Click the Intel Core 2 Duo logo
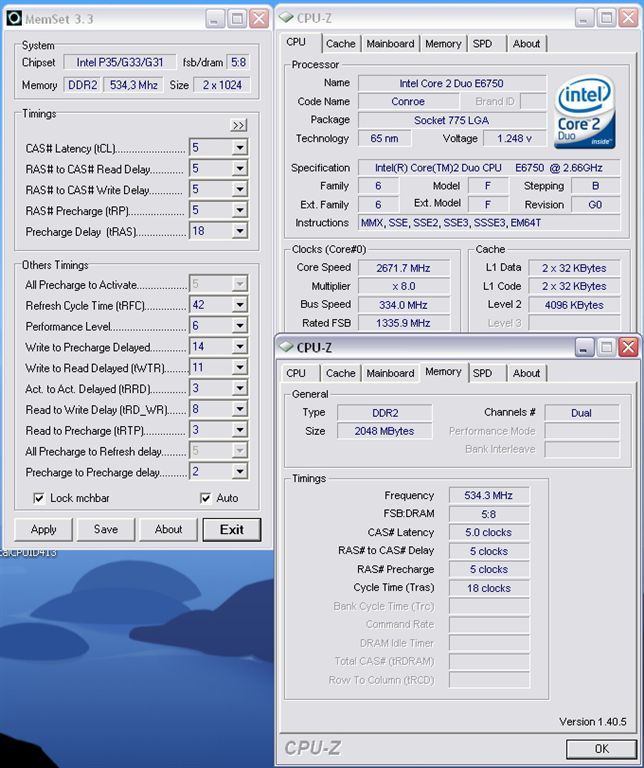644x768 pixels. [x=584, y=112]
